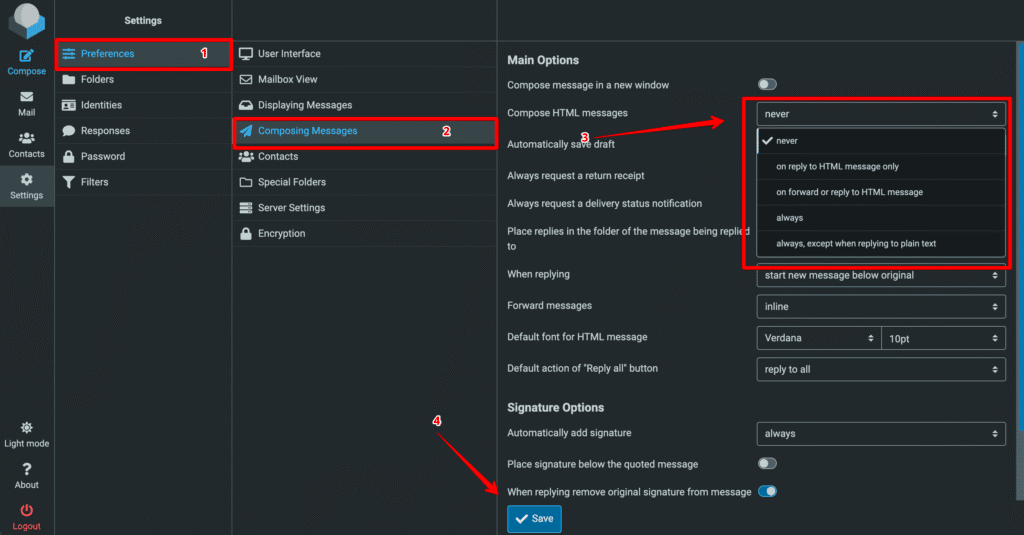Screen dimensions: 1024x535
Task: Select the Displaying Messages section
Action: (x=304, y=105)
